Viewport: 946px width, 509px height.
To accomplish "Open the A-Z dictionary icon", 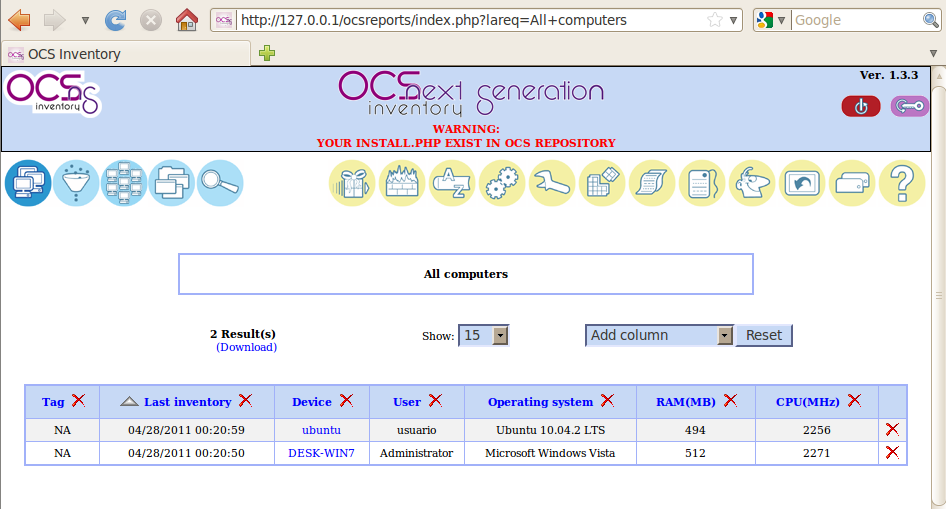I will [x=452, y=183].
